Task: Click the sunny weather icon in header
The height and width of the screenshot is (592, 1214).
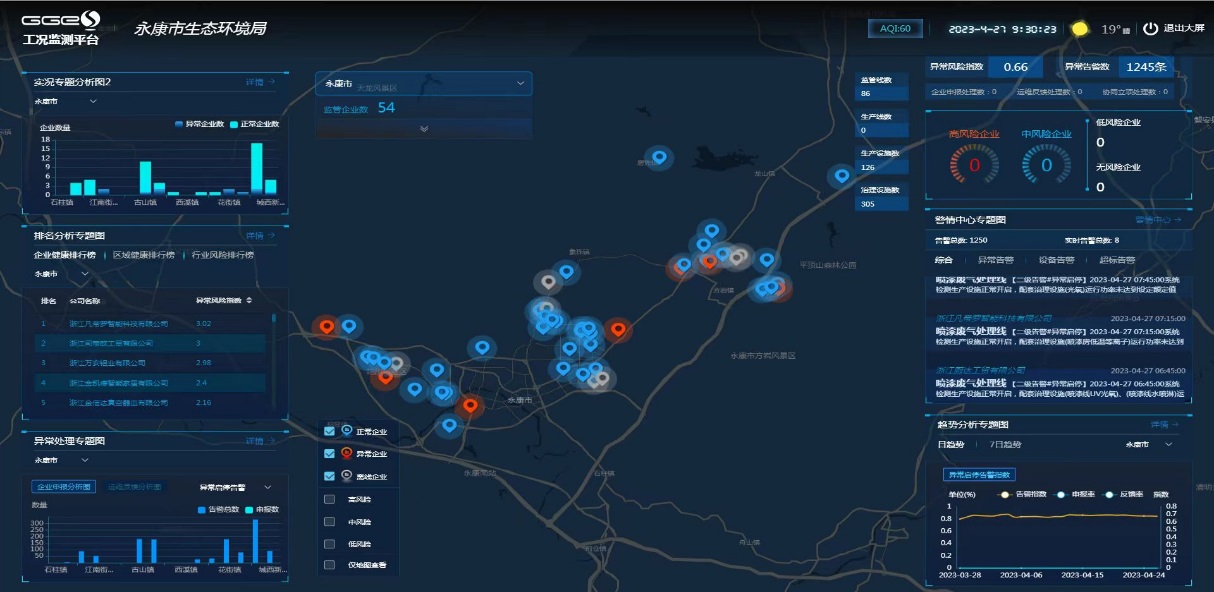Action: 1079,29
